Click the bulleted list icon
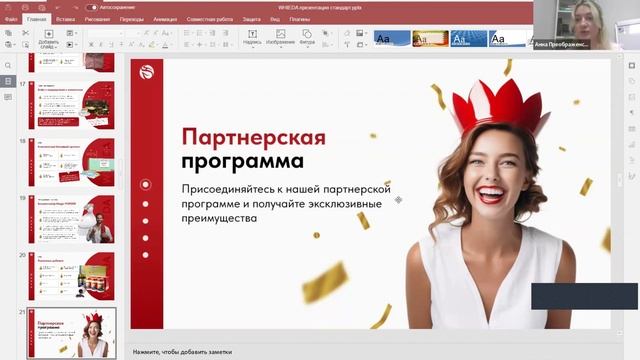The width and height of the screenshot is (640, 360). point(188,33)
